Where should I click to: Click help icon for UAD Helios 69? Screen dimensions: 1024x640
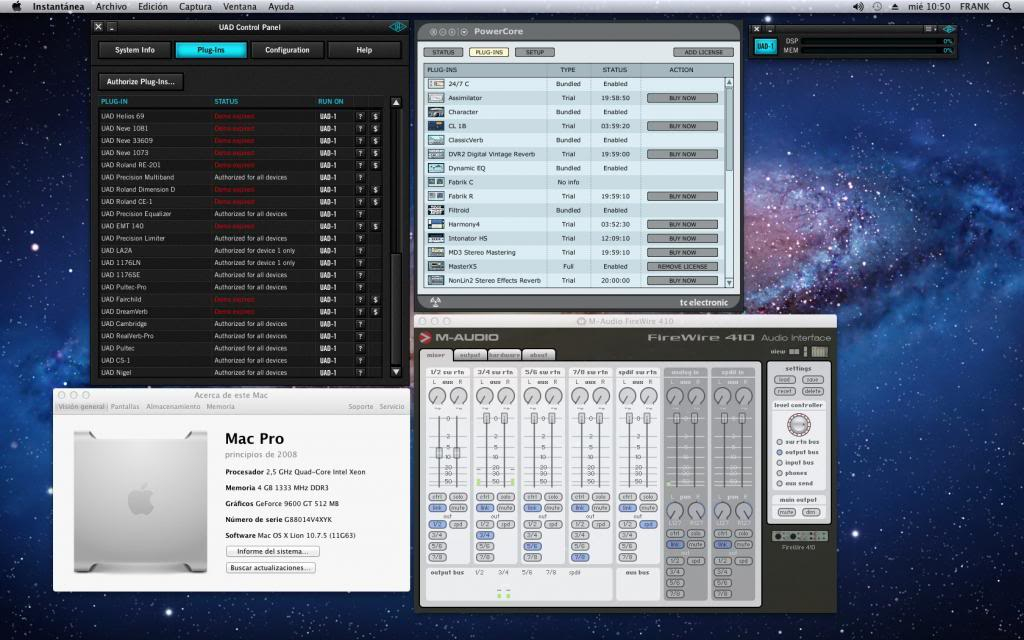point(359,116)
